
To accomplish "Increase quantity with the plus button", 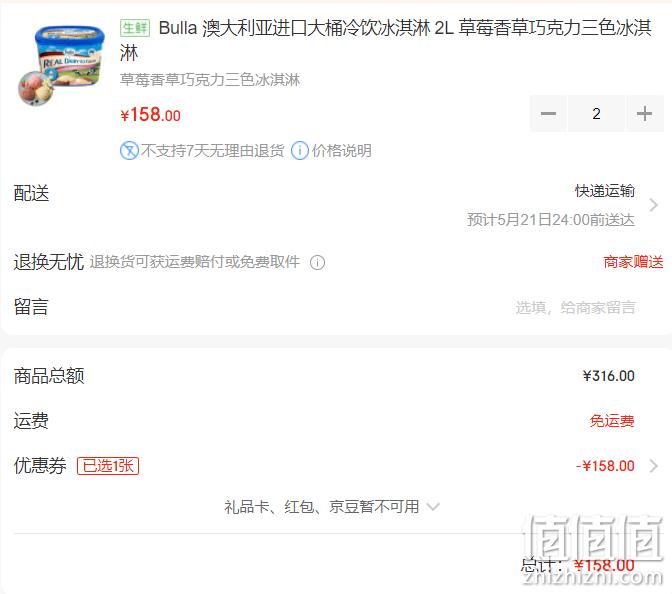I will tap(644, 114).
